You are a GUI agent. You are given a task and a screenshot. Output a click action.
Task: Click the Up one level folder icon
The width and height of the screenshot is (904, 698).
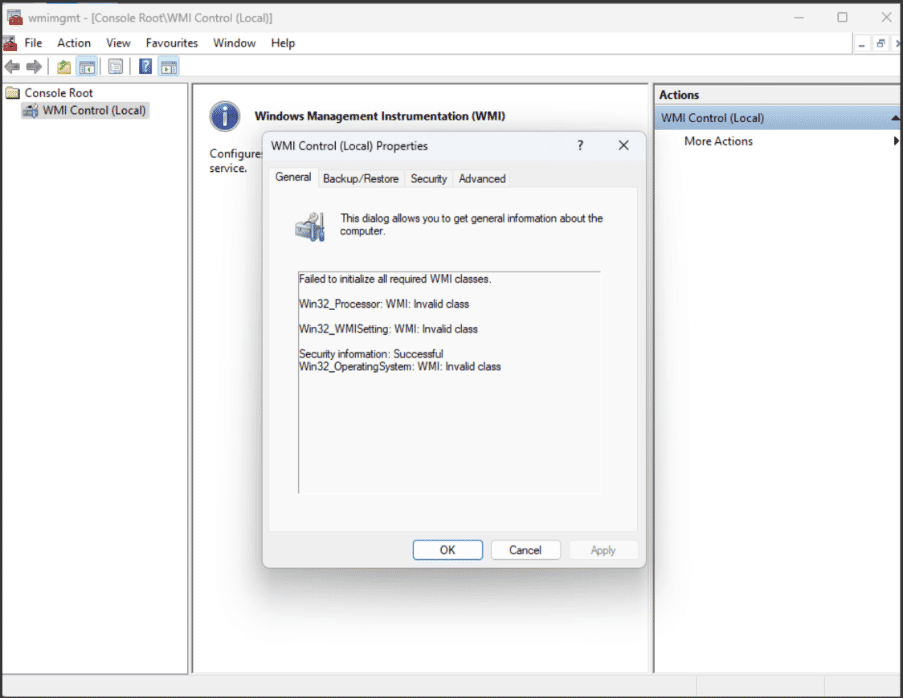tap(64, 67)
